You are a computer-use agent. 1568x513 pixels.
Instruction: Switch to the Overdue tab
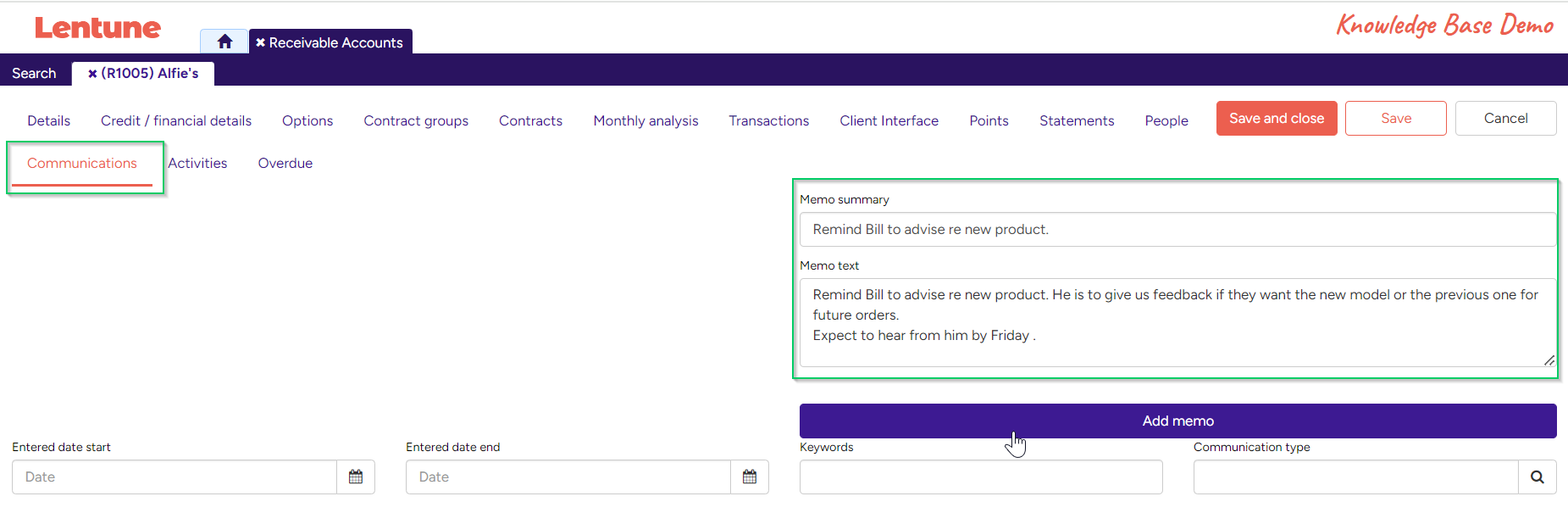[285, 163]
